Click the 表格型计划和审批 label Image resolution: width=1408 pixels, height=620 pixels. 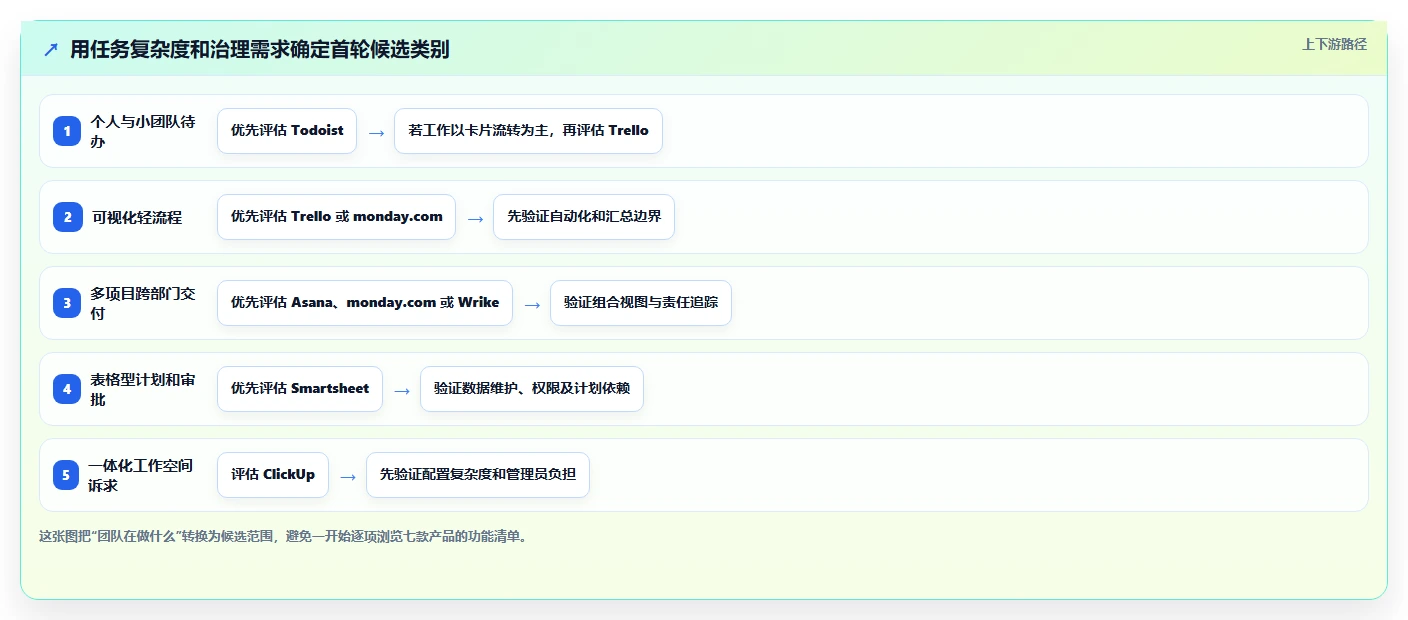(143, 389)
